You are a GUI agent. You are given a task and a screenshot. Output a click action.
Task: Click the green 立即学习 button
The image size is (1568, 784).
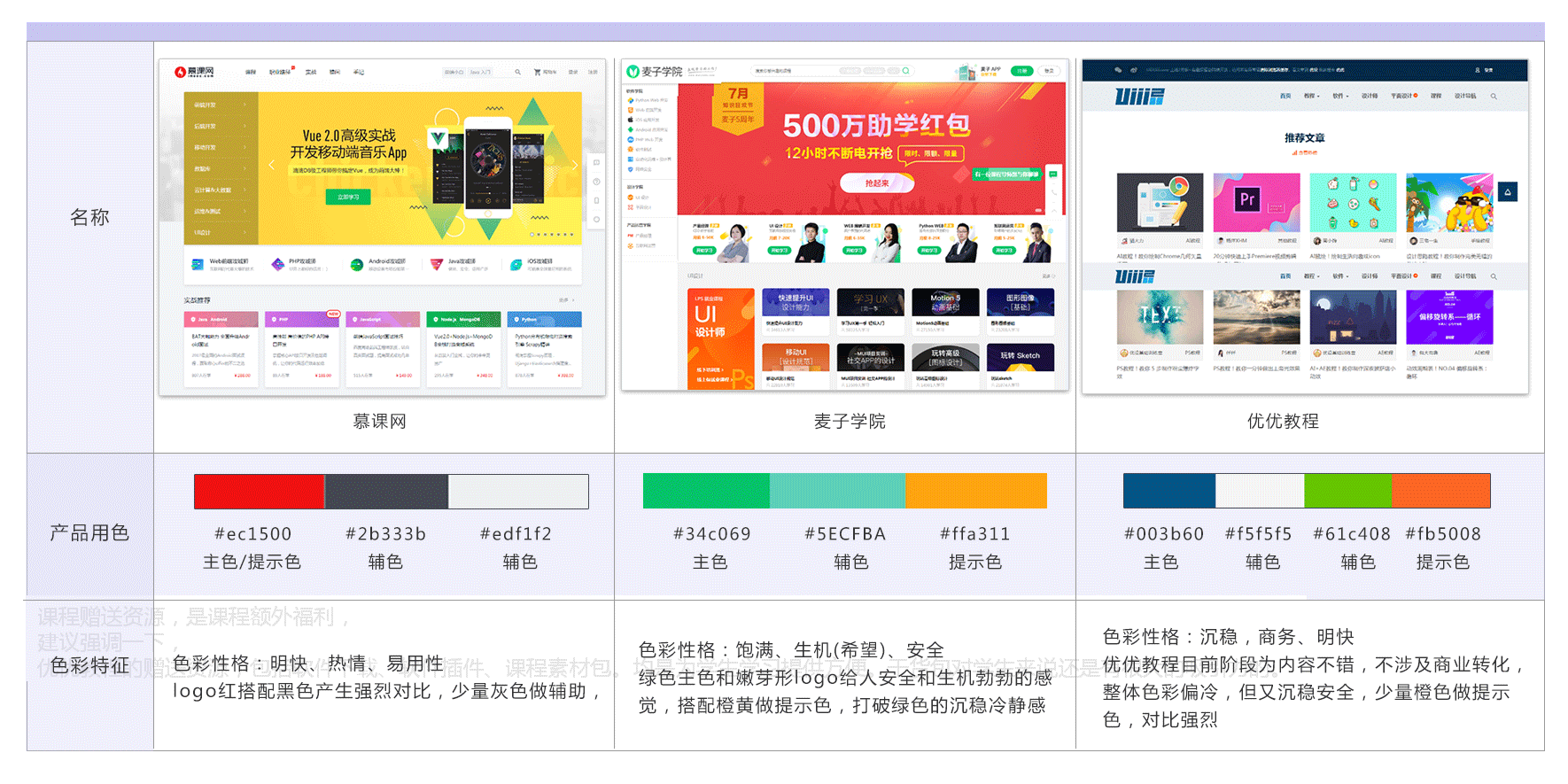[348, 197]
